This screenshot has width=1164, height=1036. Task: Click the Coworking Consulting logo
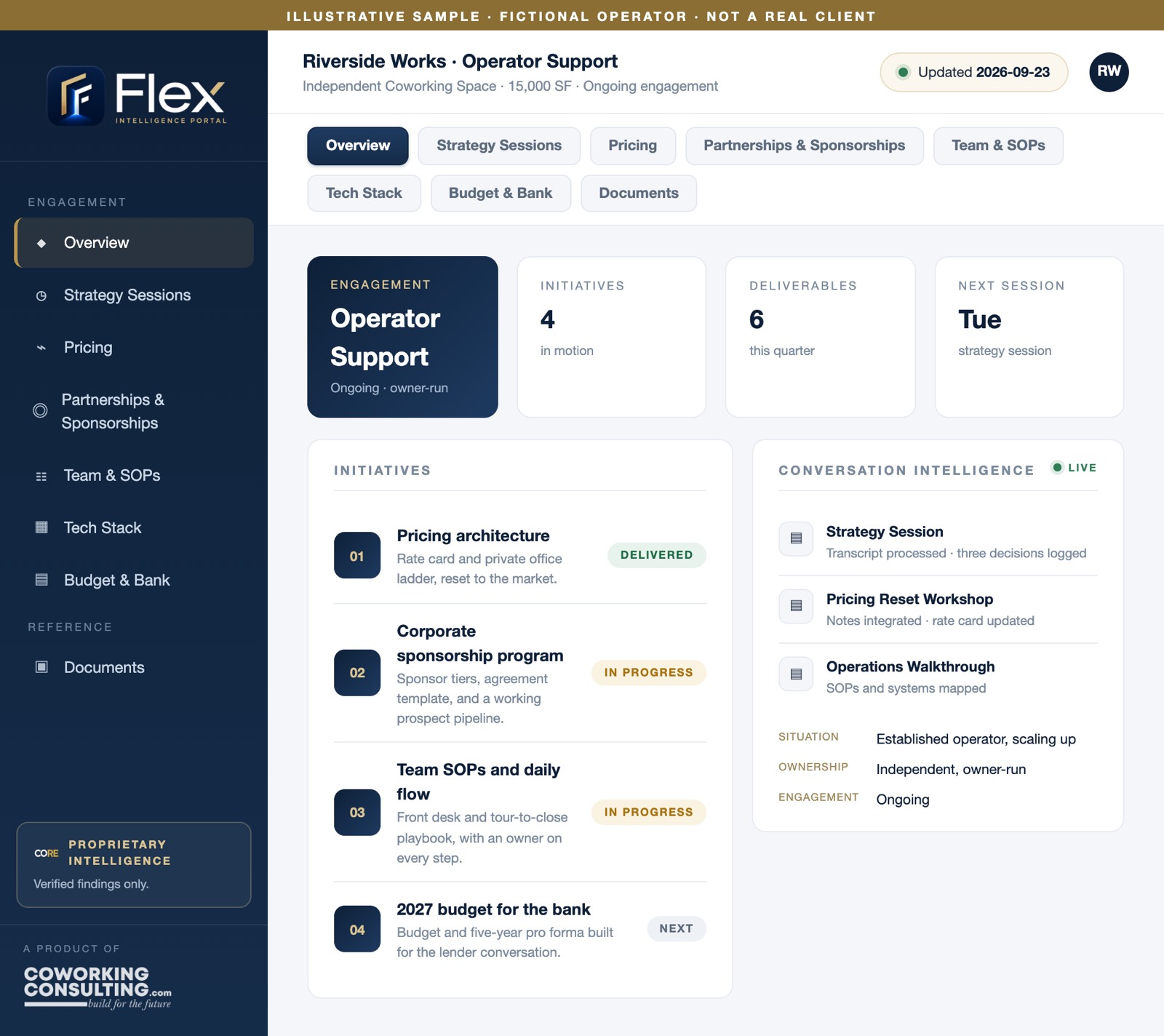click(97, 987)
